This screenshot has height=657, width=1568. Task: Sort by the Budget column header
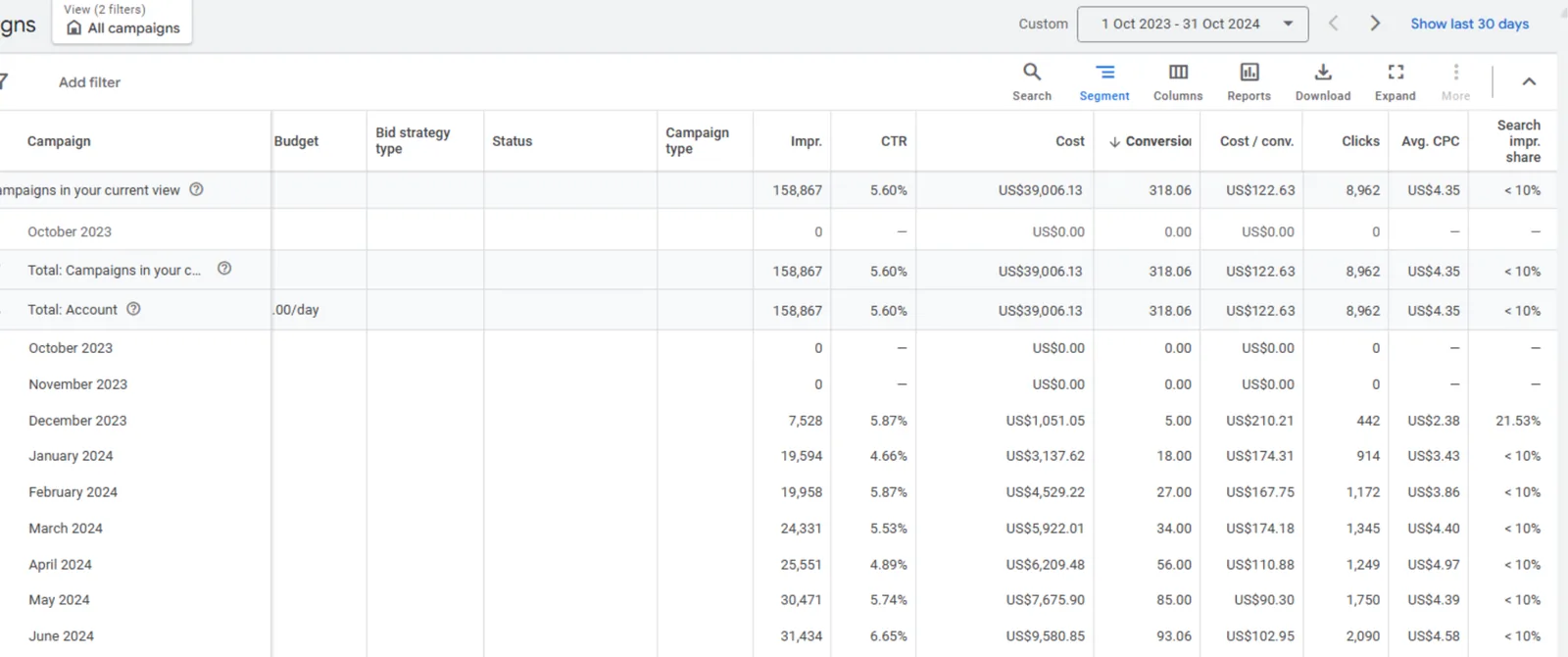pyautogui.click(x=296, y=141)
